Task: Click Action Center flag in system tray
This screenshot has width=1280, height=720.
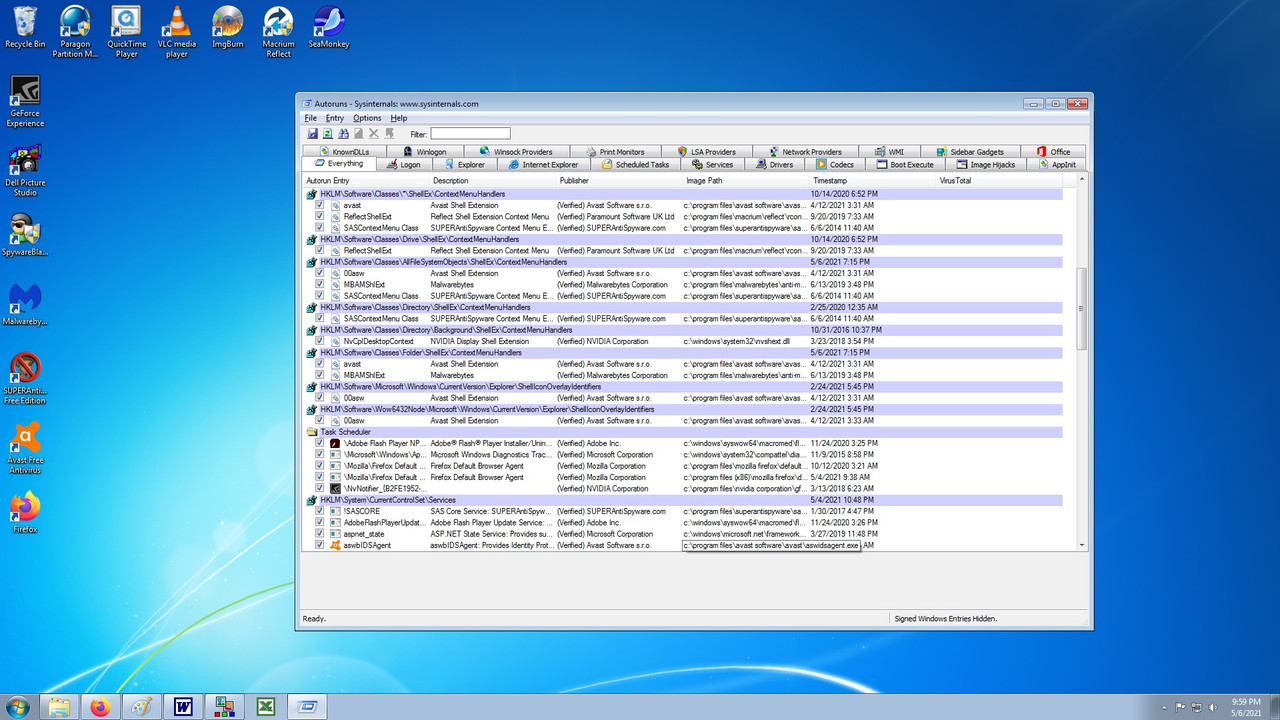Action: coord(1182,707)
